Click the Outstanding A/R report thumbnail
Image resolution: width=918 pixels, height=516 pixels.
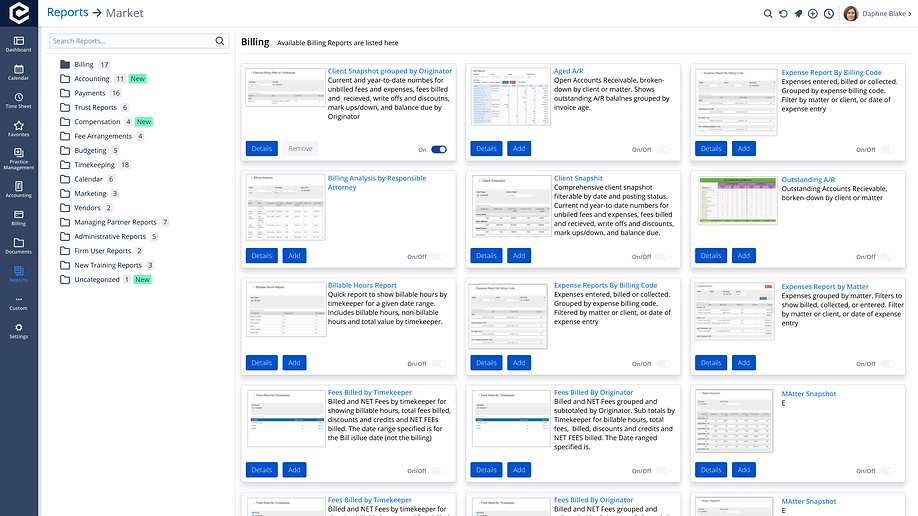(738, 200)
